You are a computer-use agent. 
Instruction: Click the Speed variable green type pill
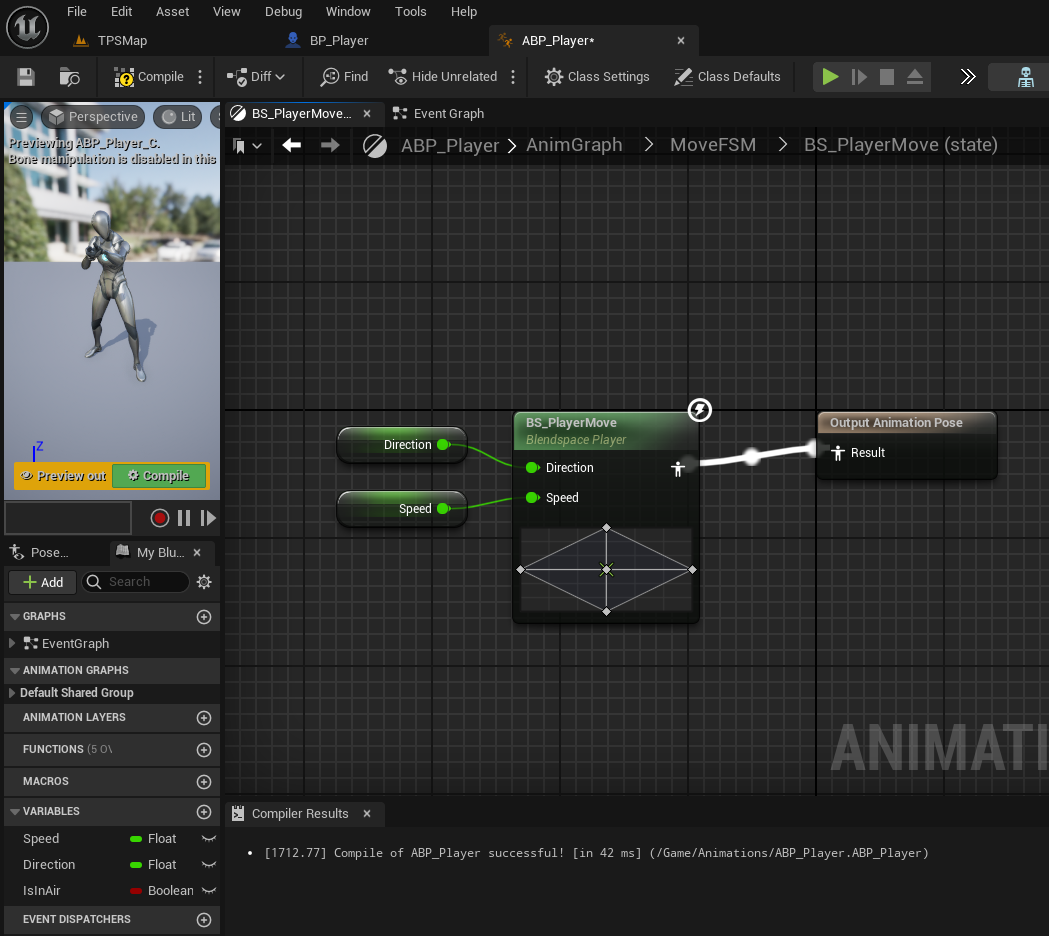coord(136,839)
